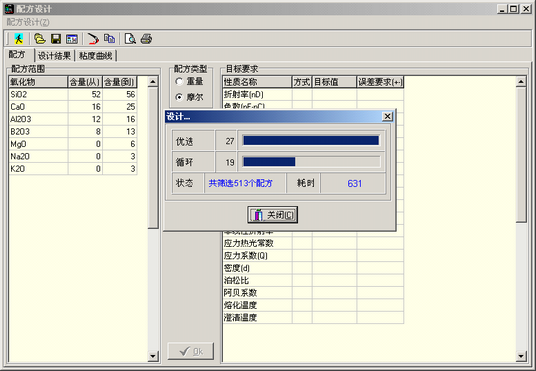Click the CaO to-value 25

pyautogui.click(x=120, y=107)
